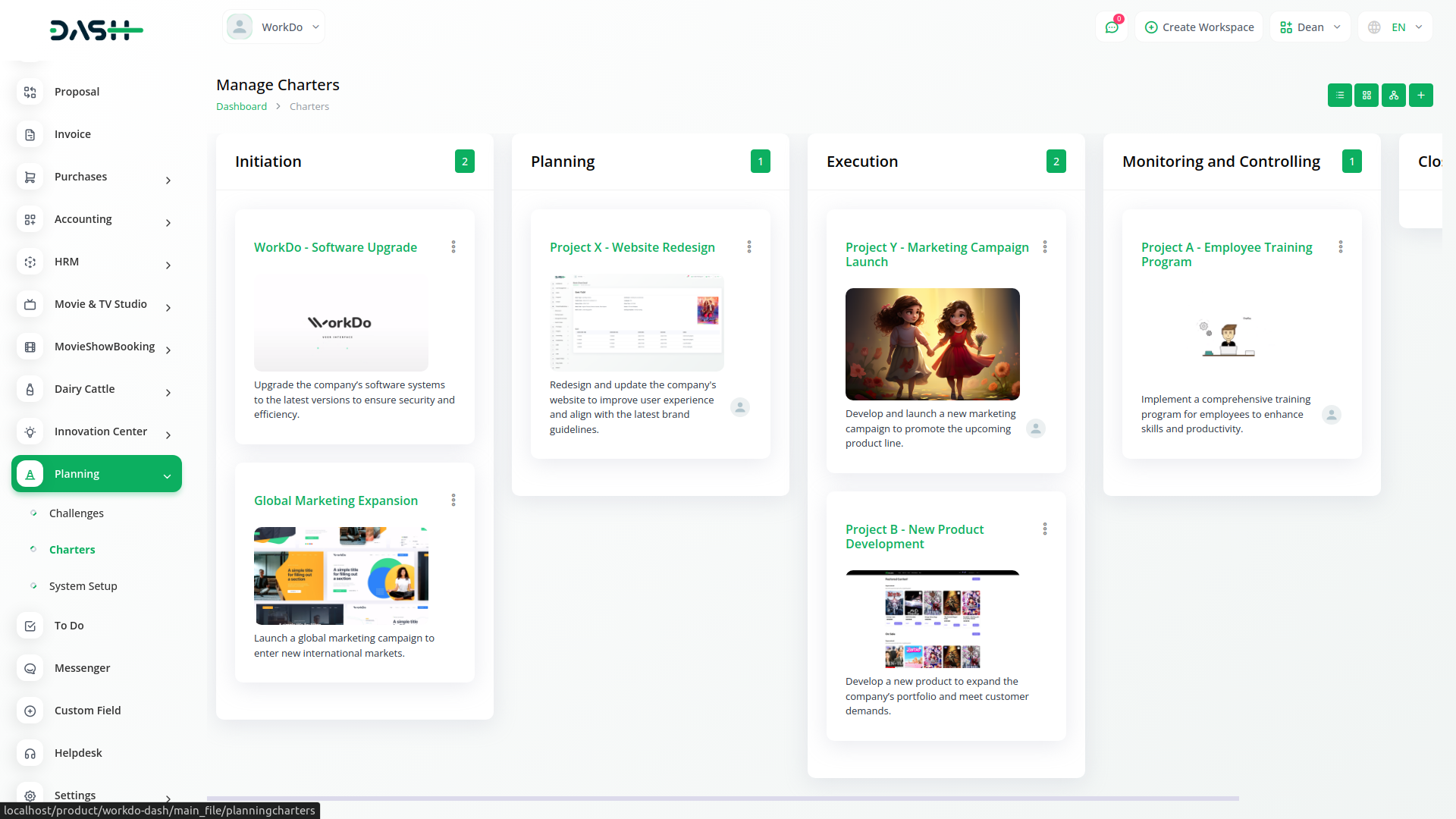Screen dimensions: 1456x819
Task: Switch to grid view icon
Action: [x=1367, y=96]
